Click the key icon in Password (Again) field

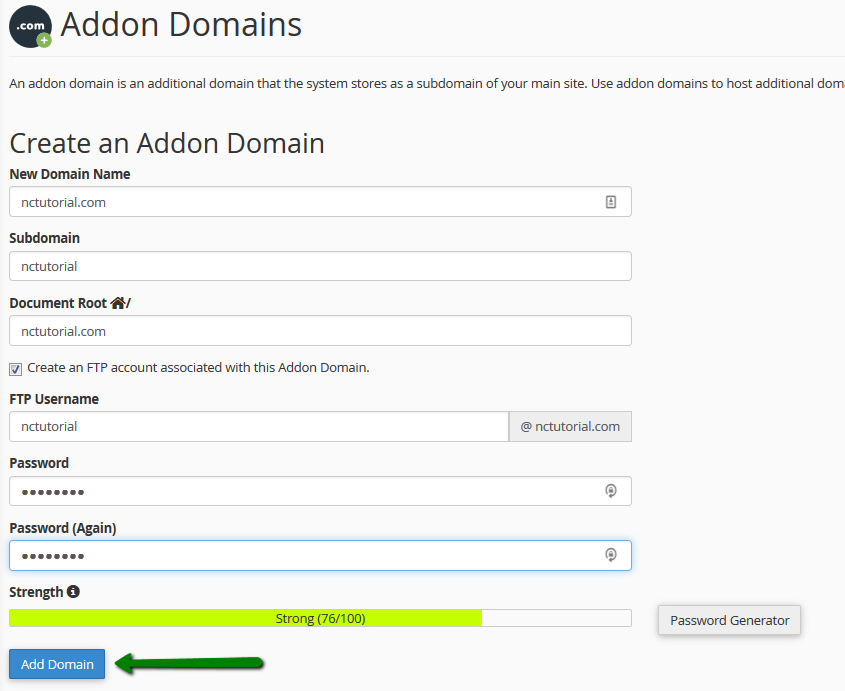click(611, 555)
